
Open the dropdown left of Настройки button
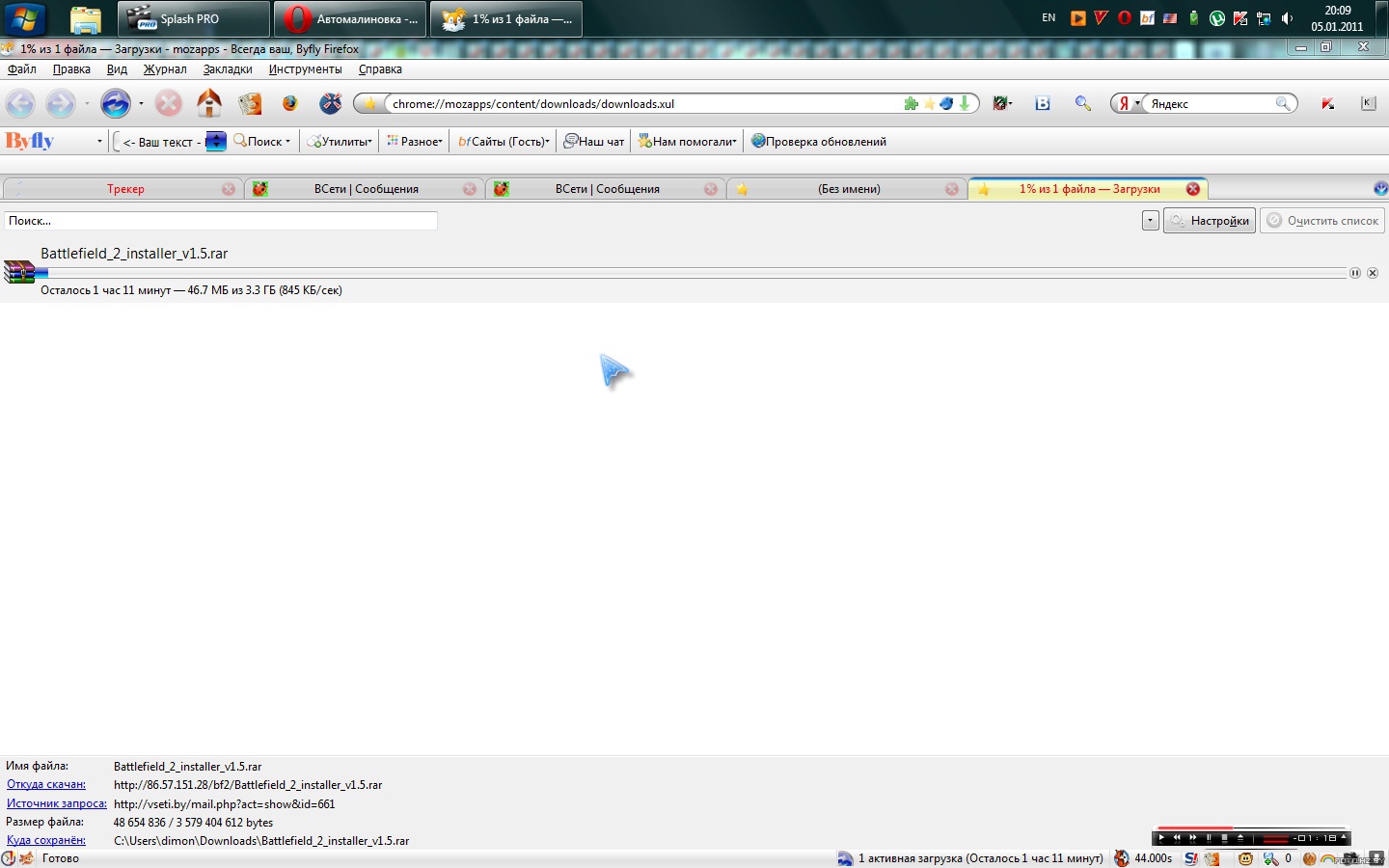coord(1150,221)
